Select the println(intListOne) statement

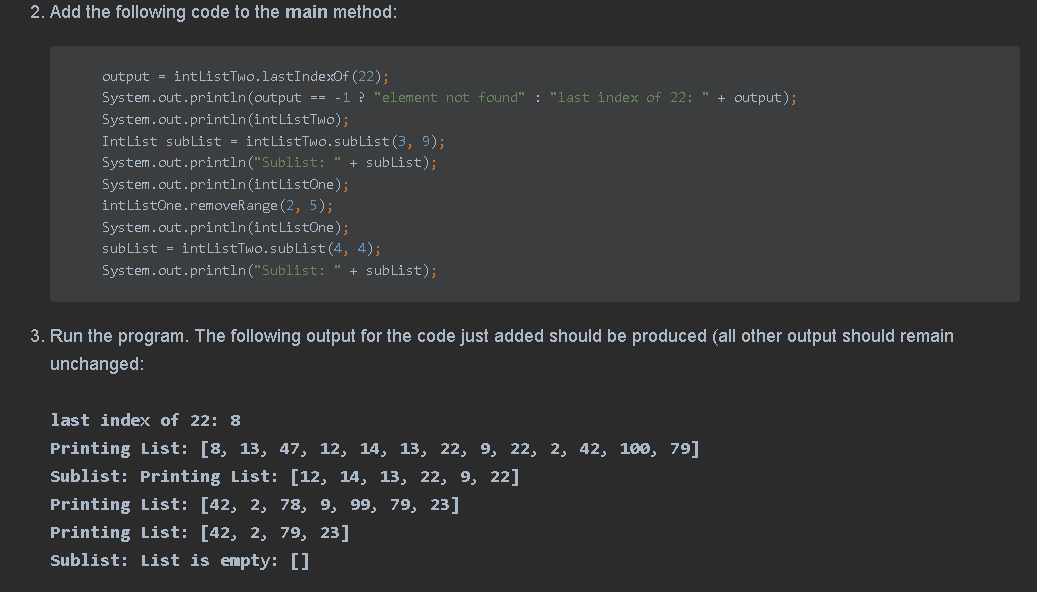(x=224, y=183)
